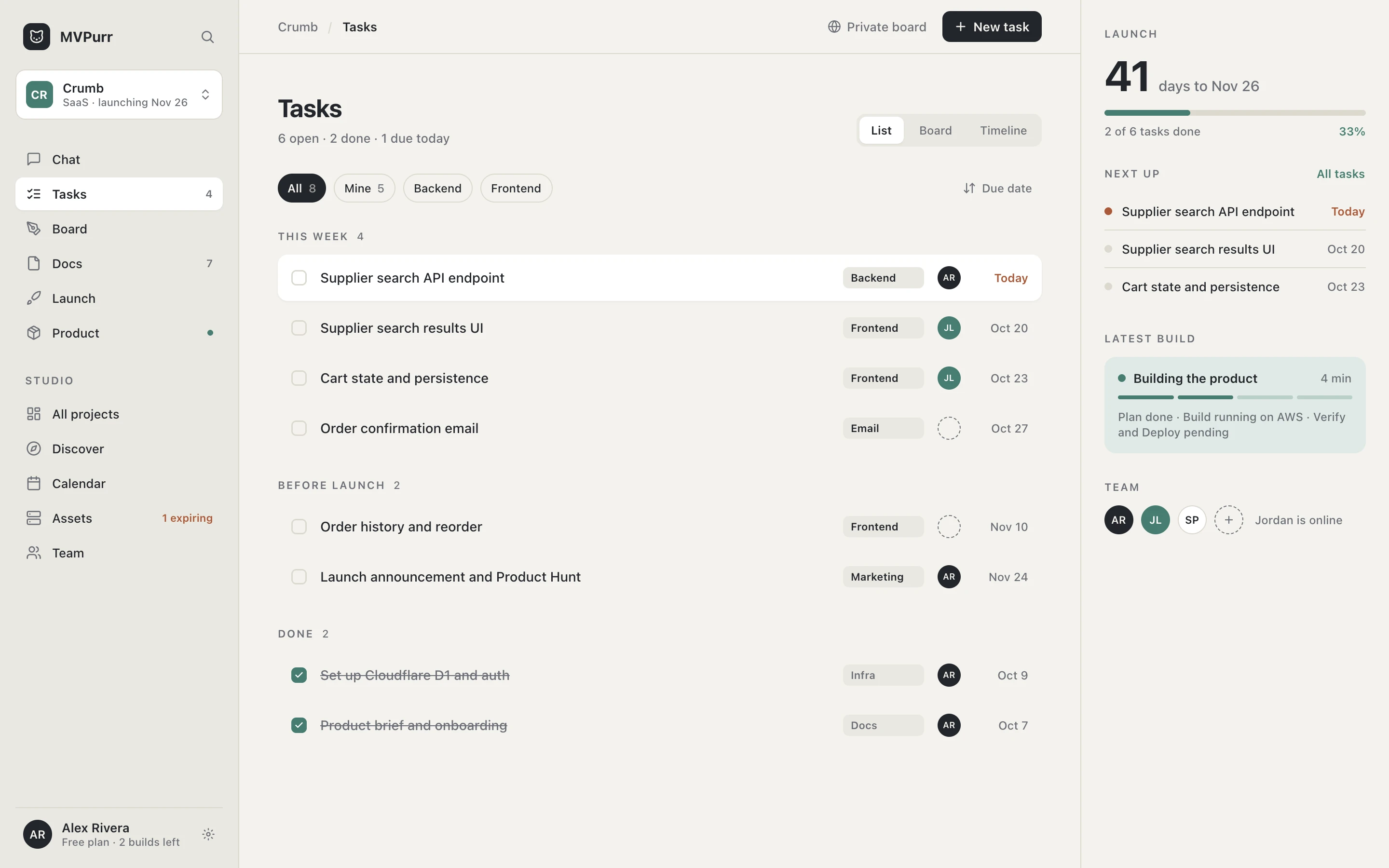This screenshot has height=868, width=1389.
Task: Filter tasks by Frontend chip
Action: [x=516, y=188]
